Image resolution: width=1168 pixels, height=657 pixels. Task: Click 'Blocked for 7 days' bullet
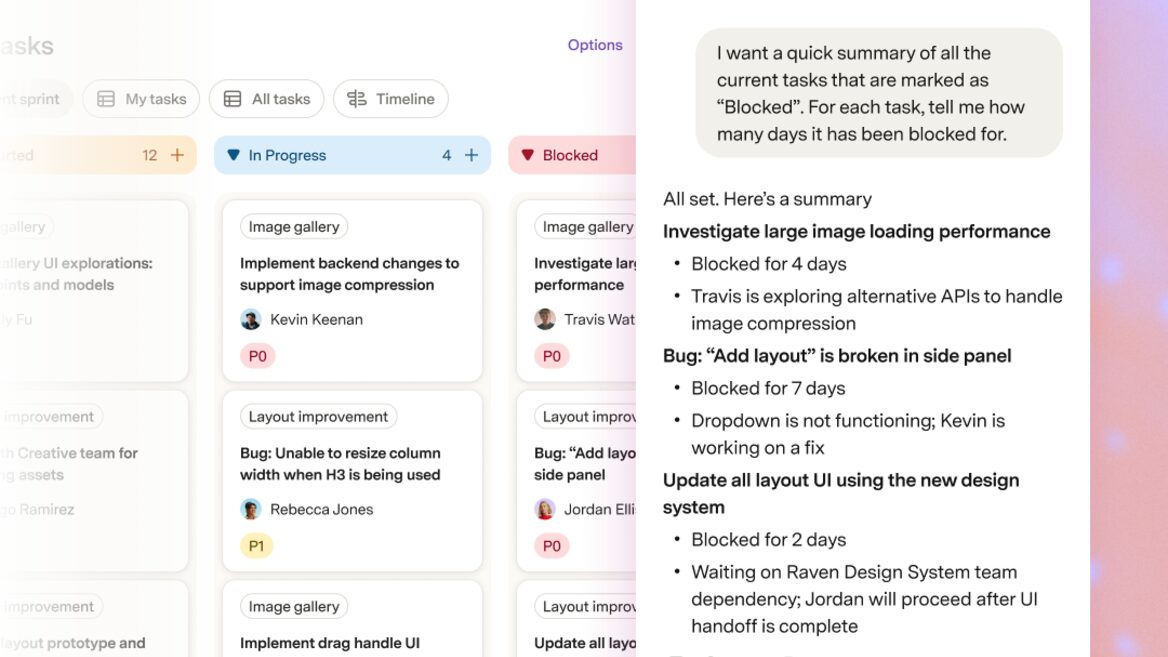768,388
